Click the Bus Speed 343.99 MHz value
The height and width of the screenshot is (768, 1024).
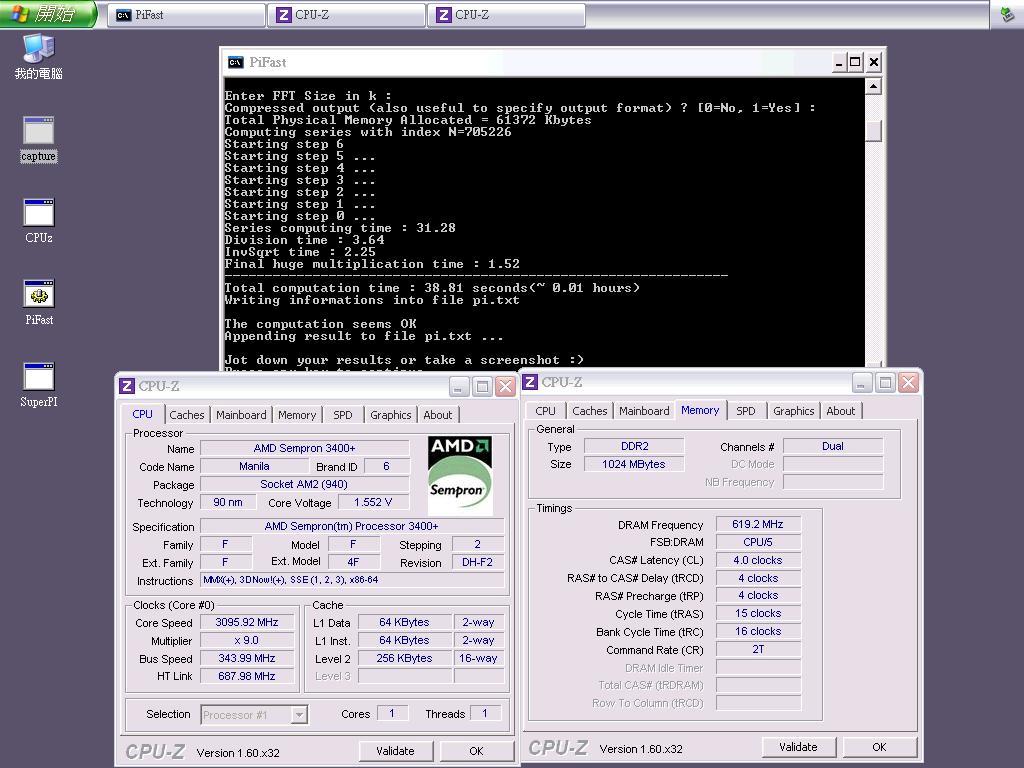(x=247, y=658)
